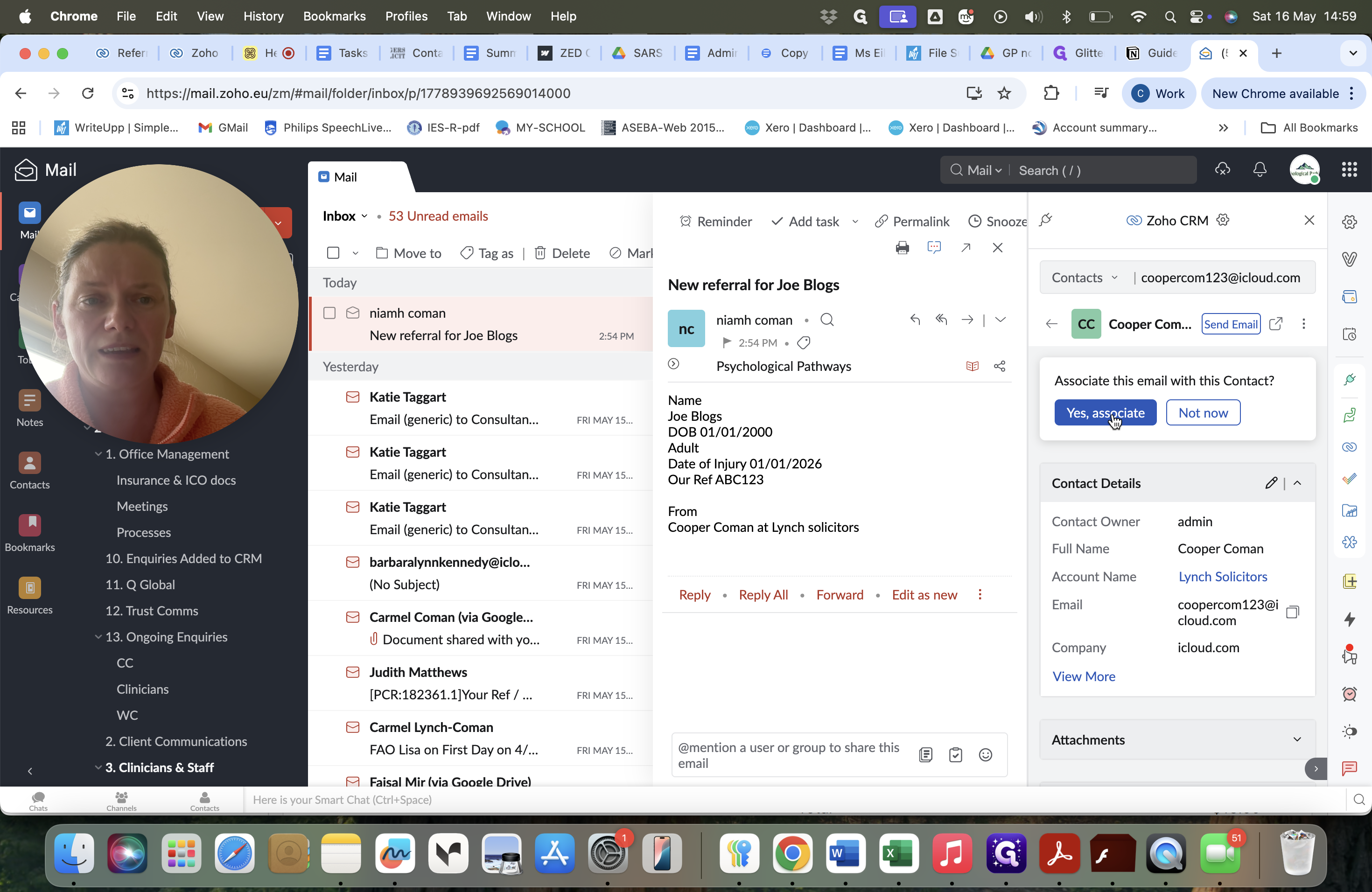1372x892 pixels.
Task: Open Cooper Coman contact in new window
Action: [1276, 324]
